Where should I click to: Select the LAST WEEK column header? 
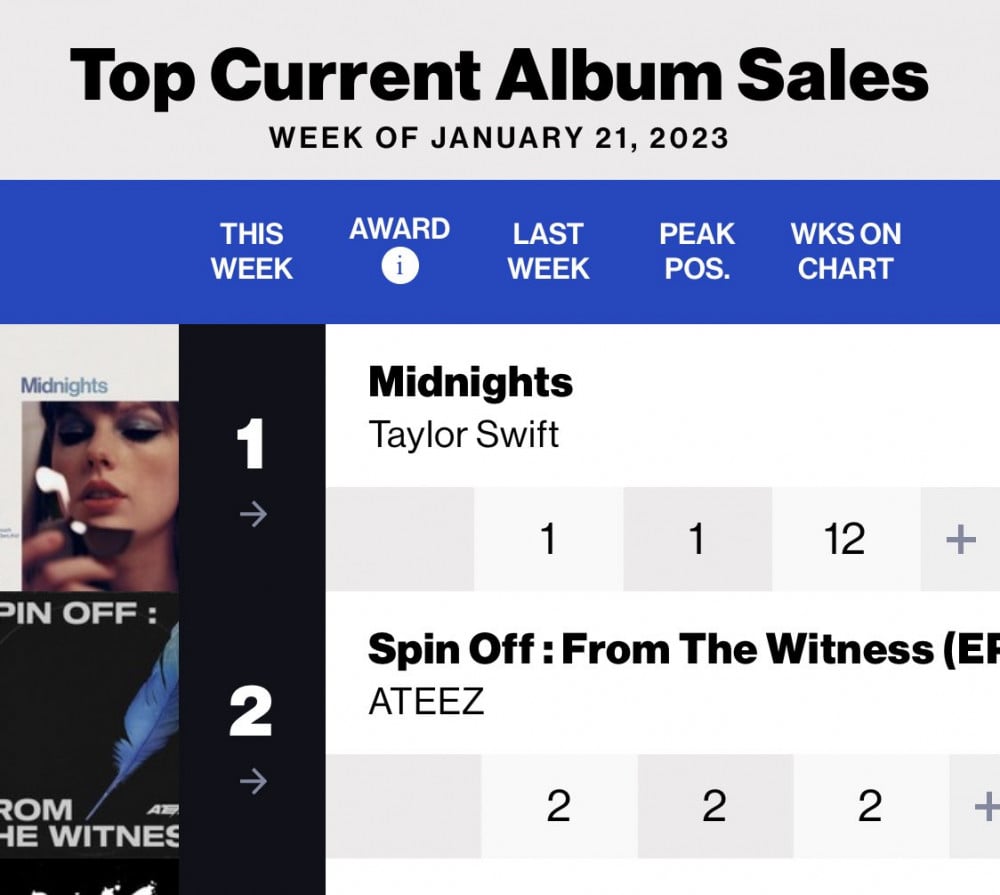[x=548, y=251]
